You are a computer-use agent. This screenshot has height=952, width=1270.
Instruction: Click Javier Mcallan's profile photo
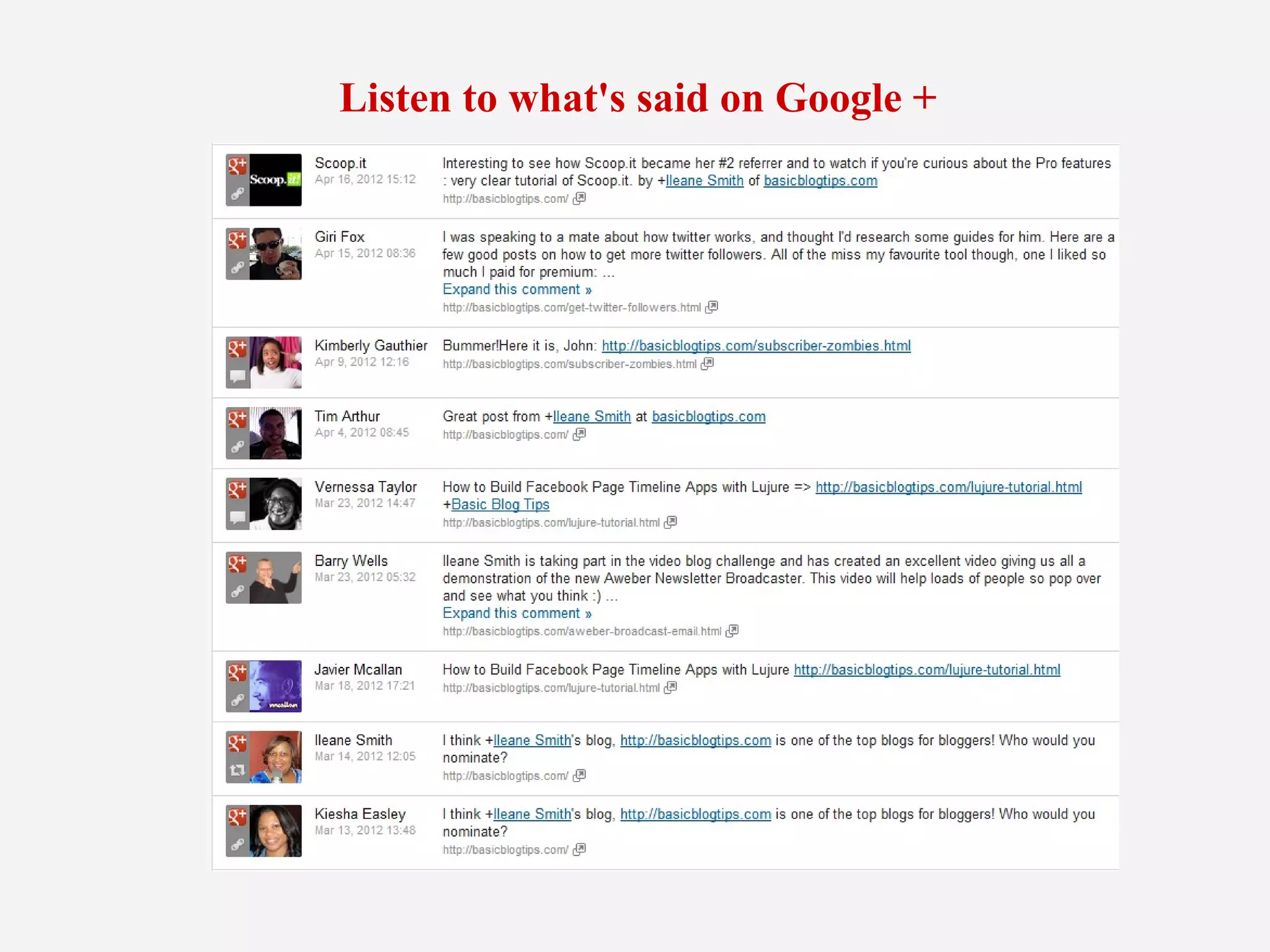click(x=275, y=686)
